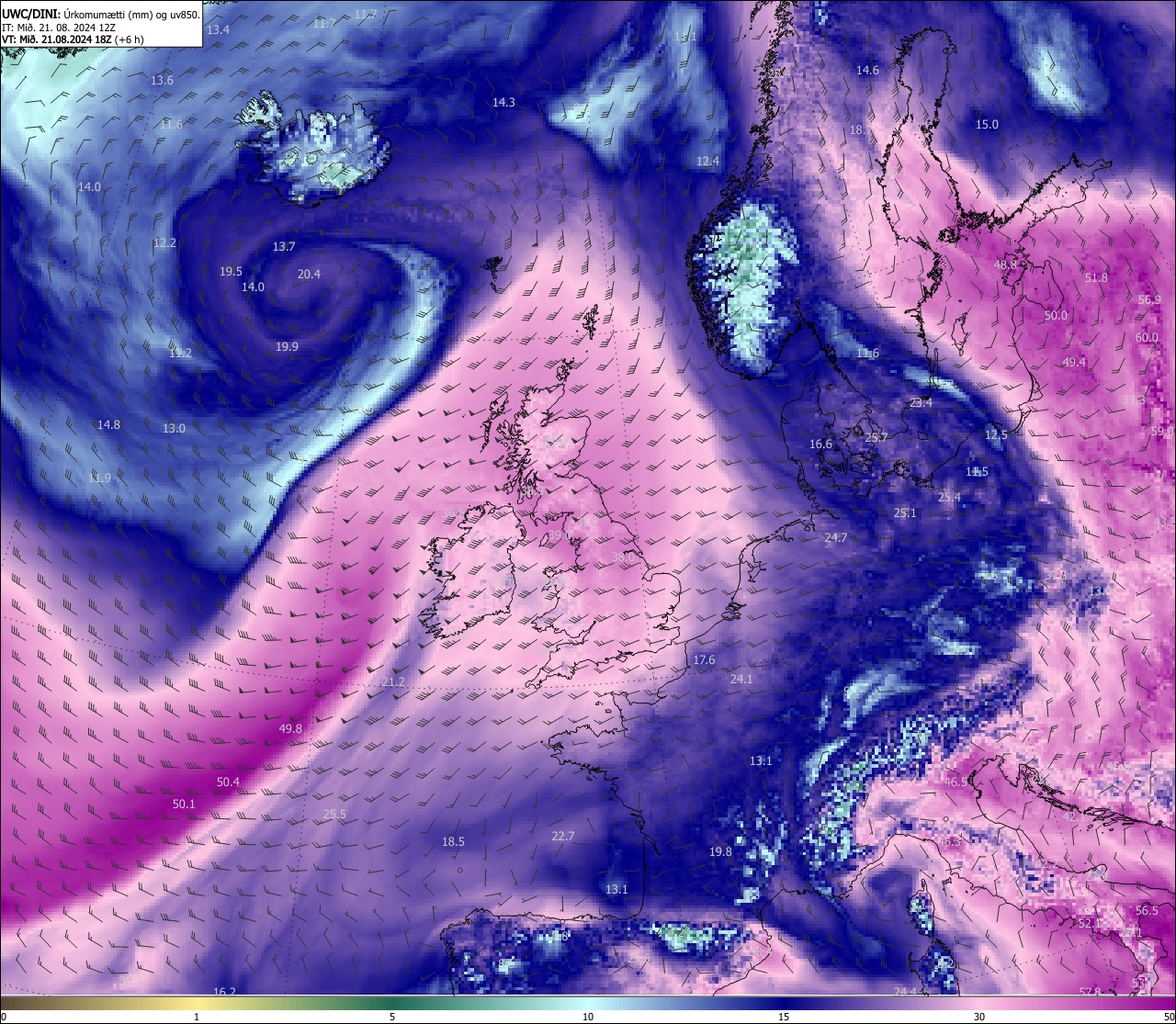Screen dimensions: 1176x1024
Task: Click the 50.4 value label
Action: click(x=228, y=782)
